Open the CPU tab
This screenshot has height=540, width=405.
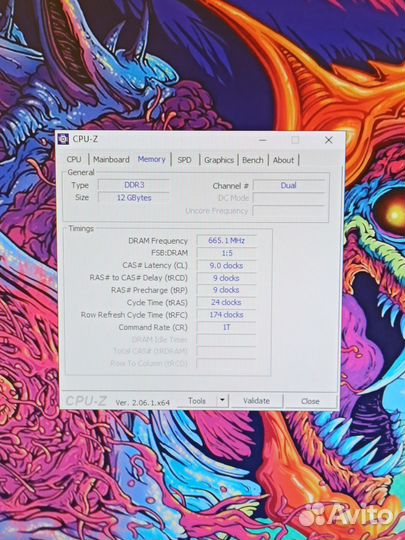[74, 159]
